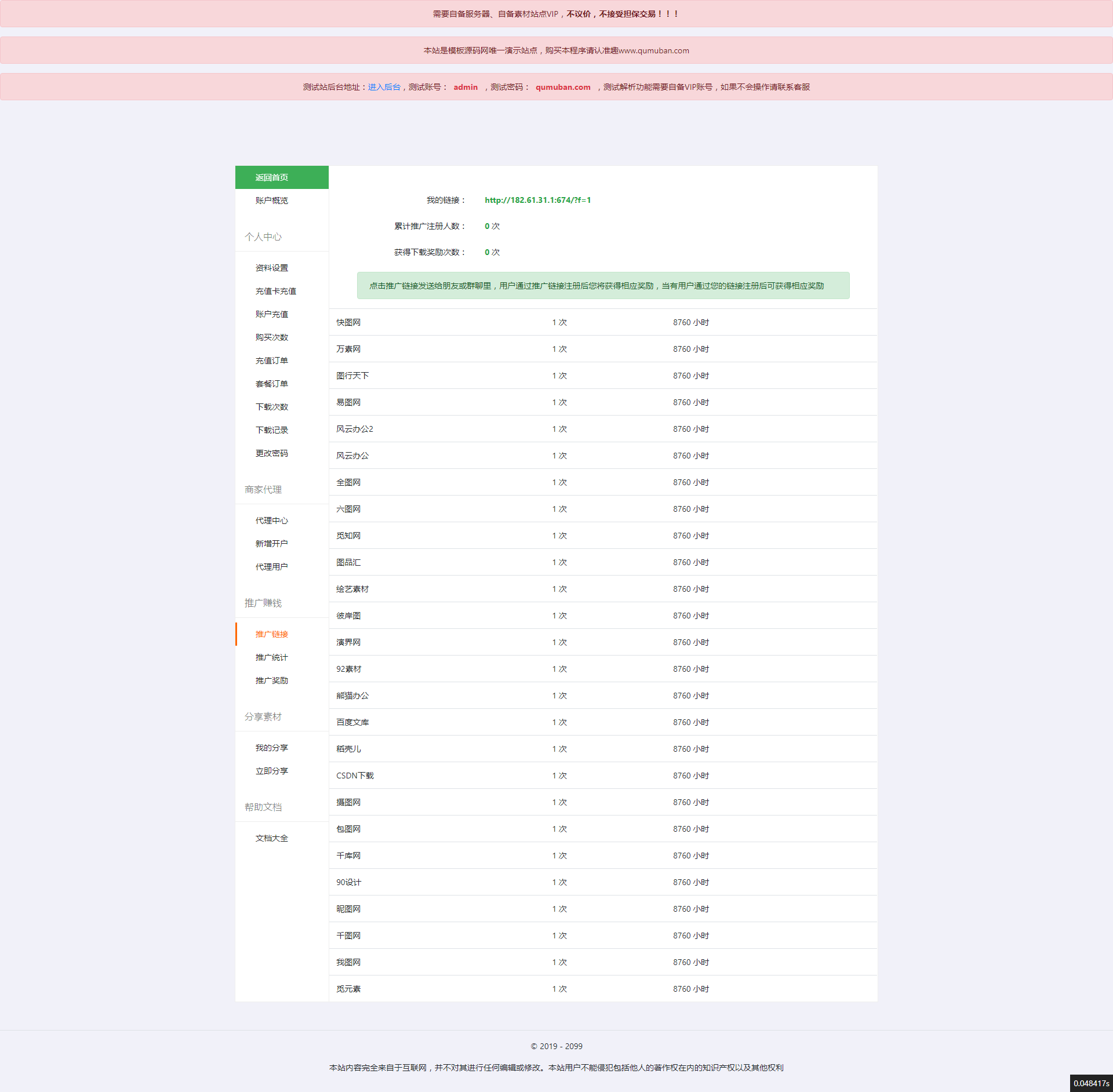The image size is (1113, 1092).
Task: Click the admin test account text
Action: point(465,87)
